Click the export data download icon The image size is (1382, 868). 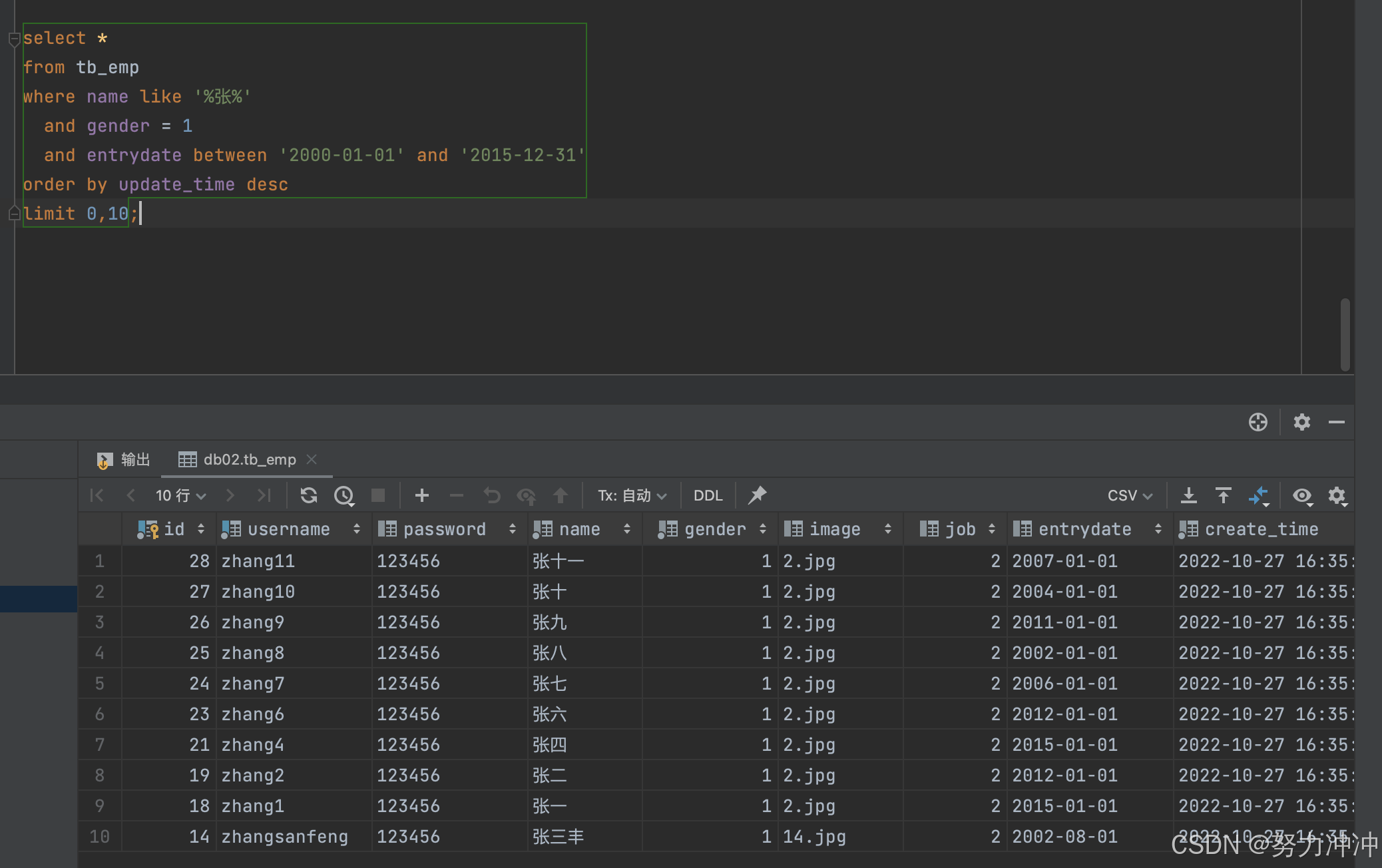1188,495
